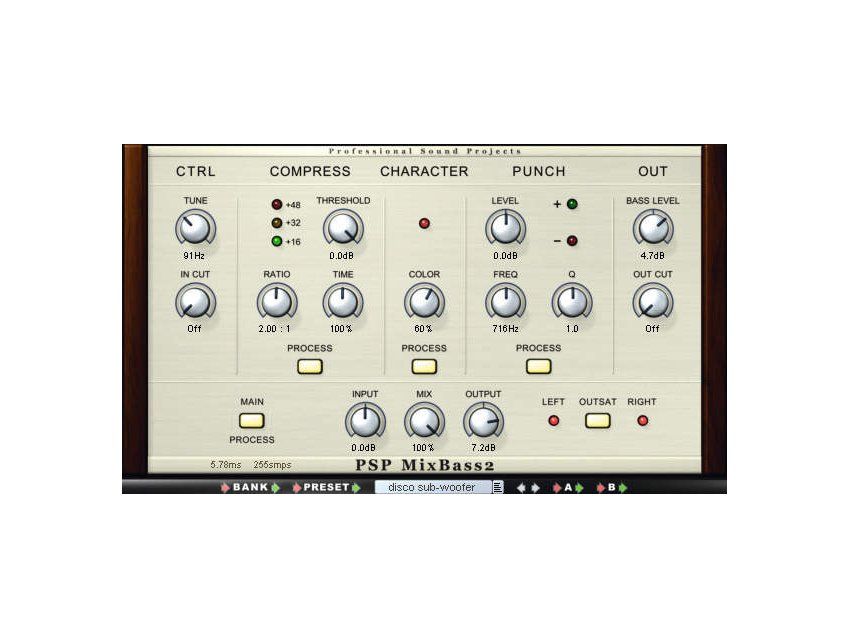Click the COLOR knob at 60%

tap(424, 302)
